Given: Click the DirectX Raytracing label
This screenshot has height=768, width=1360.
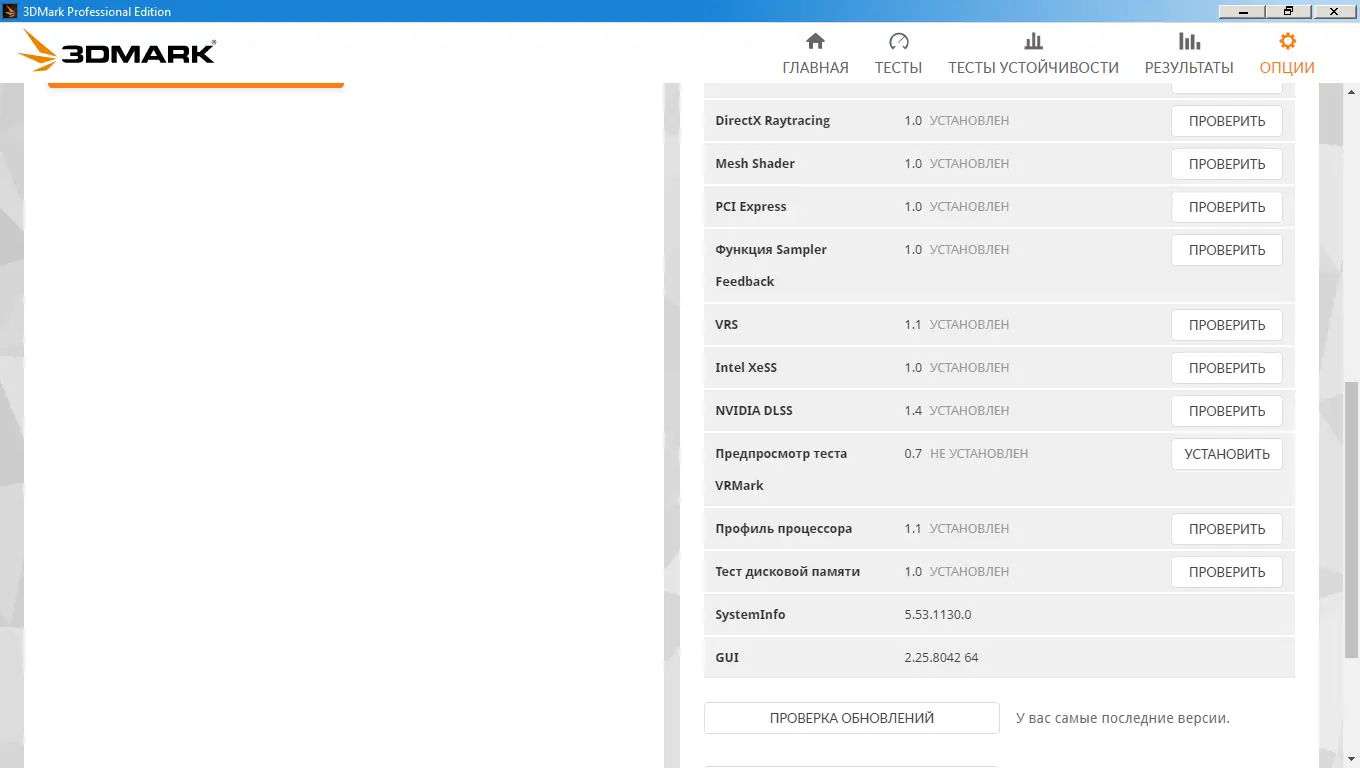Looking at the screenshot, I should (x=773, y=121).
